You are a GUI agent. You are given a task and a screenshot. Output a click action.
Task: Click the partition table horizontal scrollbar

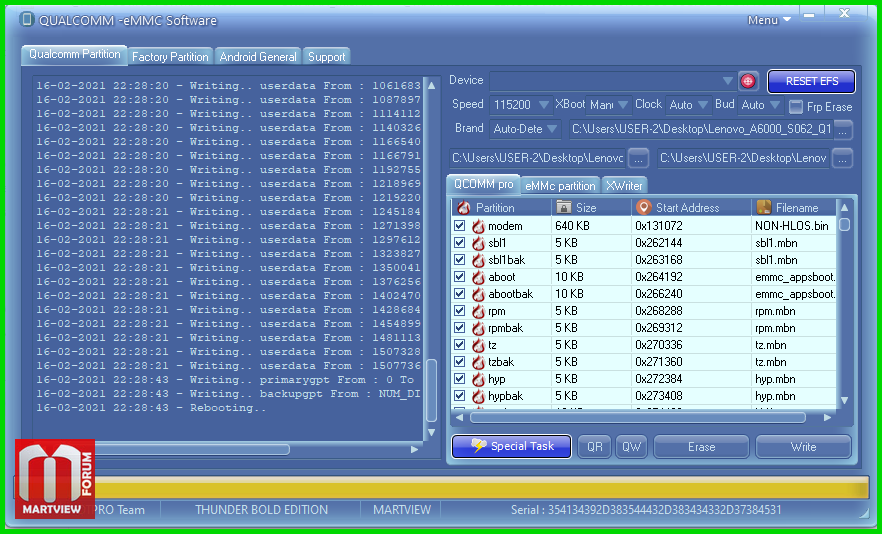(637, 418)
